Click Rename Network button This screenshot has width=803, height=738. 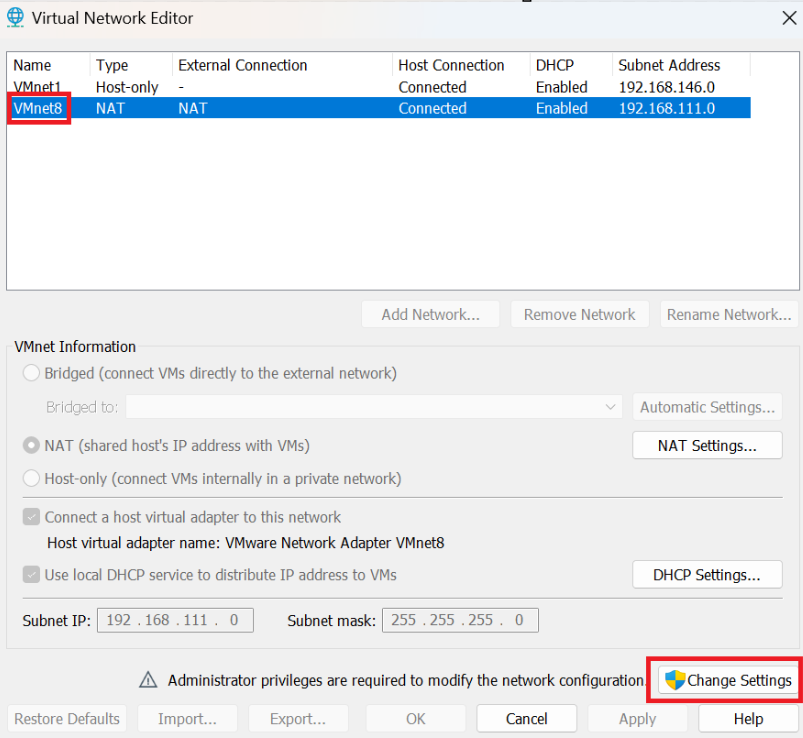coord(729,314)
